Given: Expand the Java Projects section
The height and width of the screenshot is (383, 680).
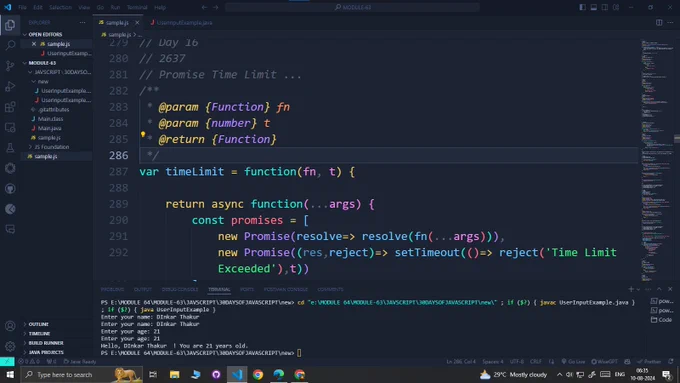Looking at the screenshot, I should coord(46,352).
